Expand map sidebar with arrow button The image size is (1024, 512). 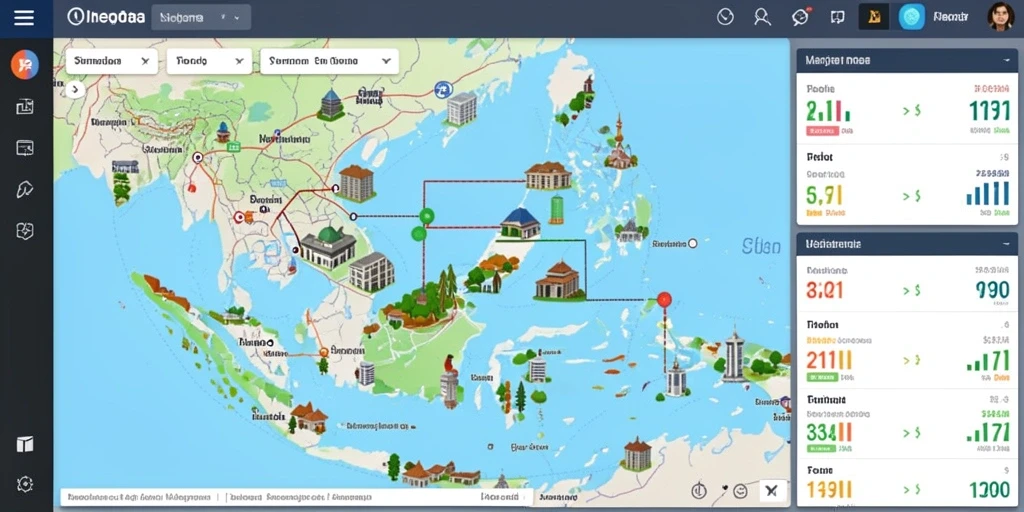coord(75,89)
